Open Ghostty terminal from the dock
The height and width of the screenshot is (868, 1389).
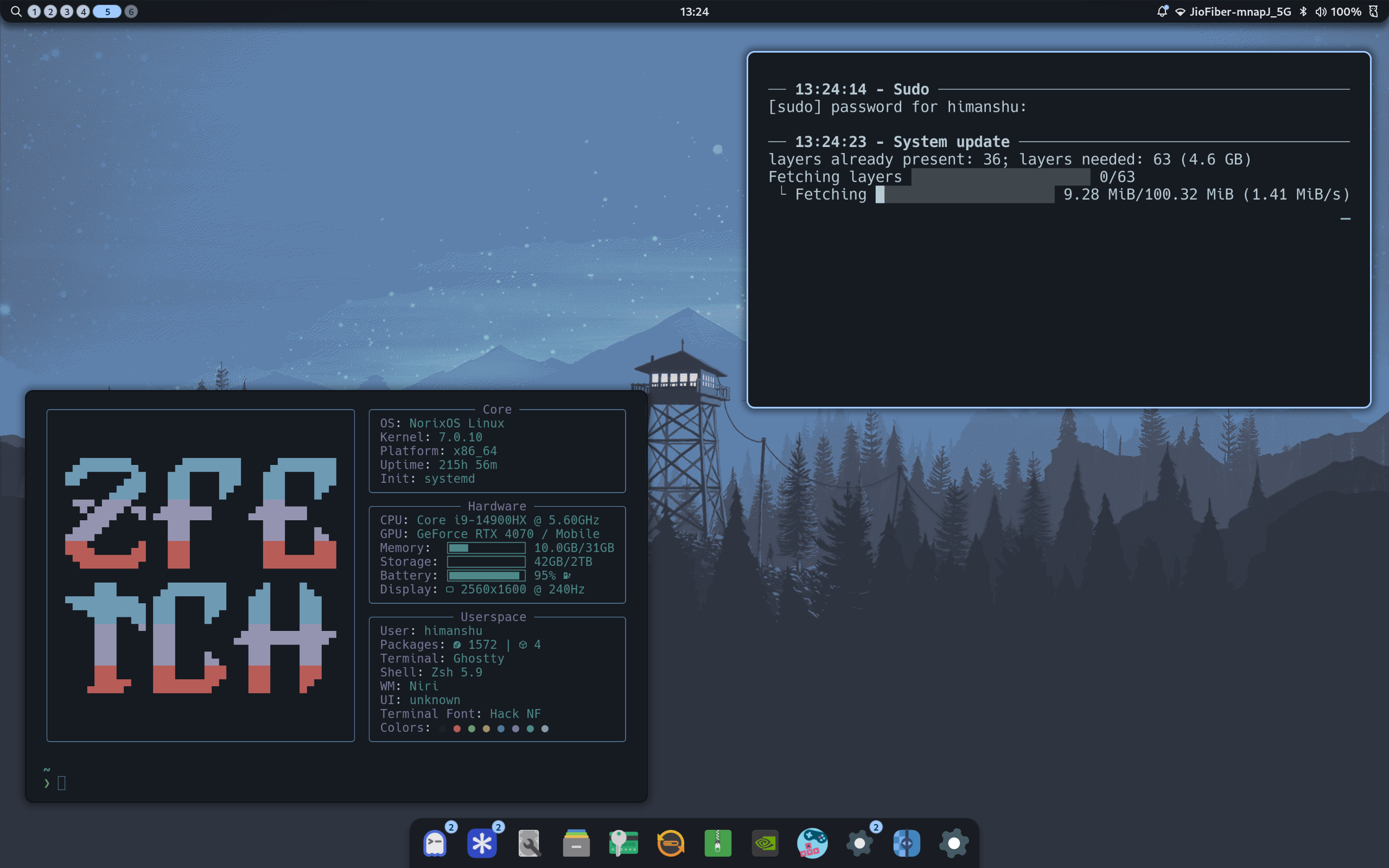pyautogui.click(x=435, y=843)
